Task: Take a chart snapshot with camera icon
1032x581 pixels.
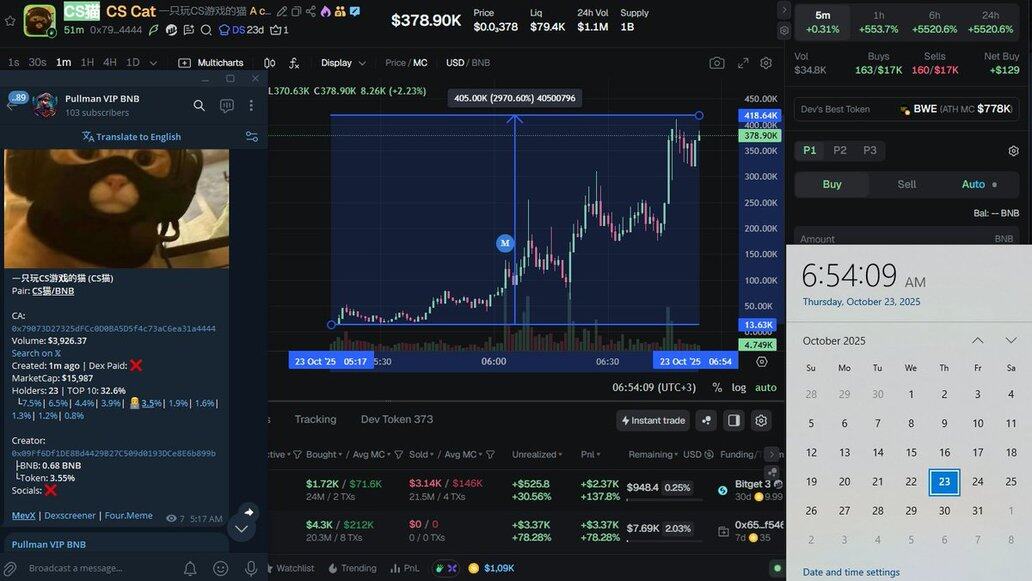Action: [x=717, y=63]
